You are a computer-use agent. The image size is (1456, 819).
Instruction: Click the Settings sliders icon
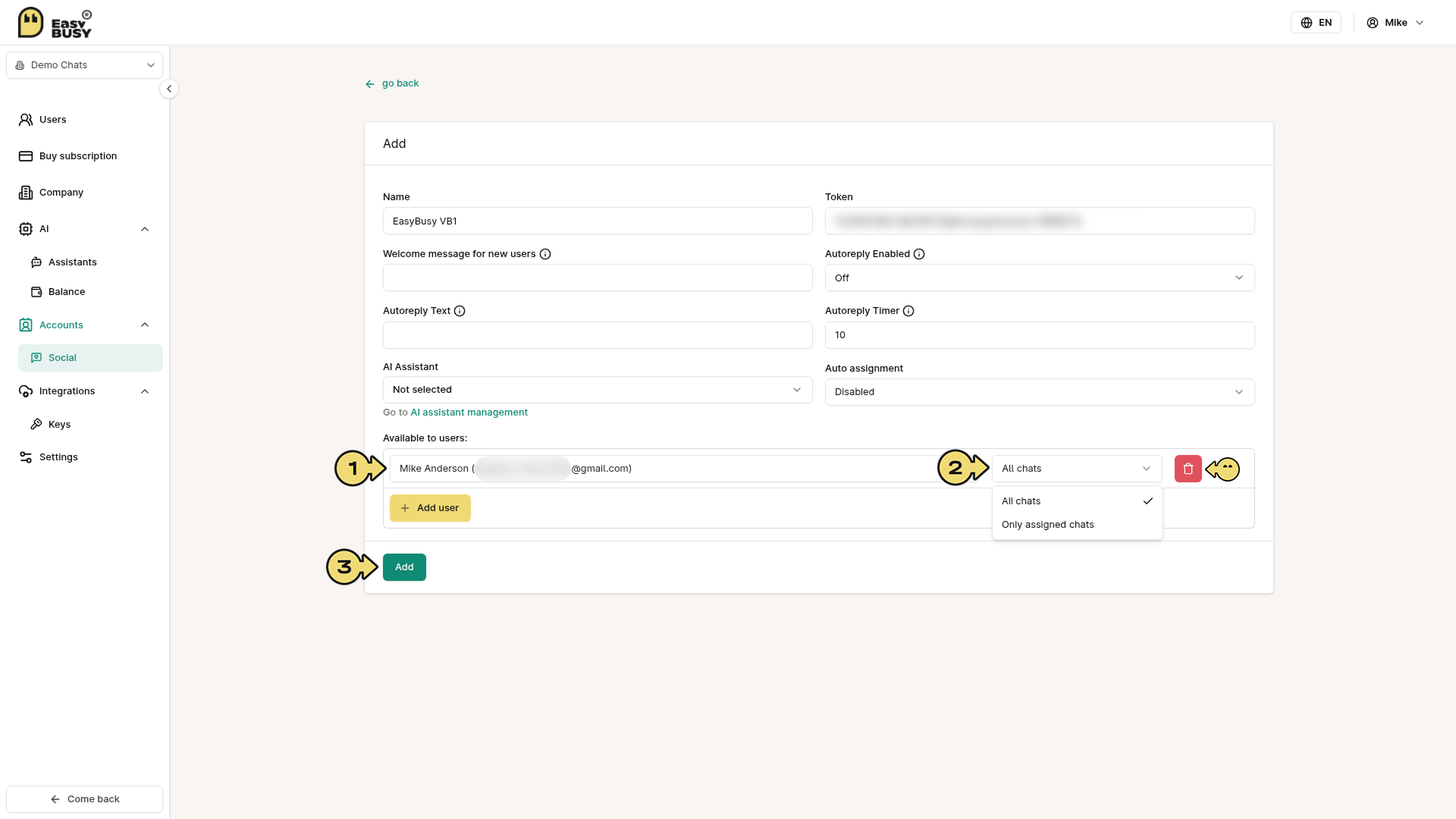[x=26, y=457]
